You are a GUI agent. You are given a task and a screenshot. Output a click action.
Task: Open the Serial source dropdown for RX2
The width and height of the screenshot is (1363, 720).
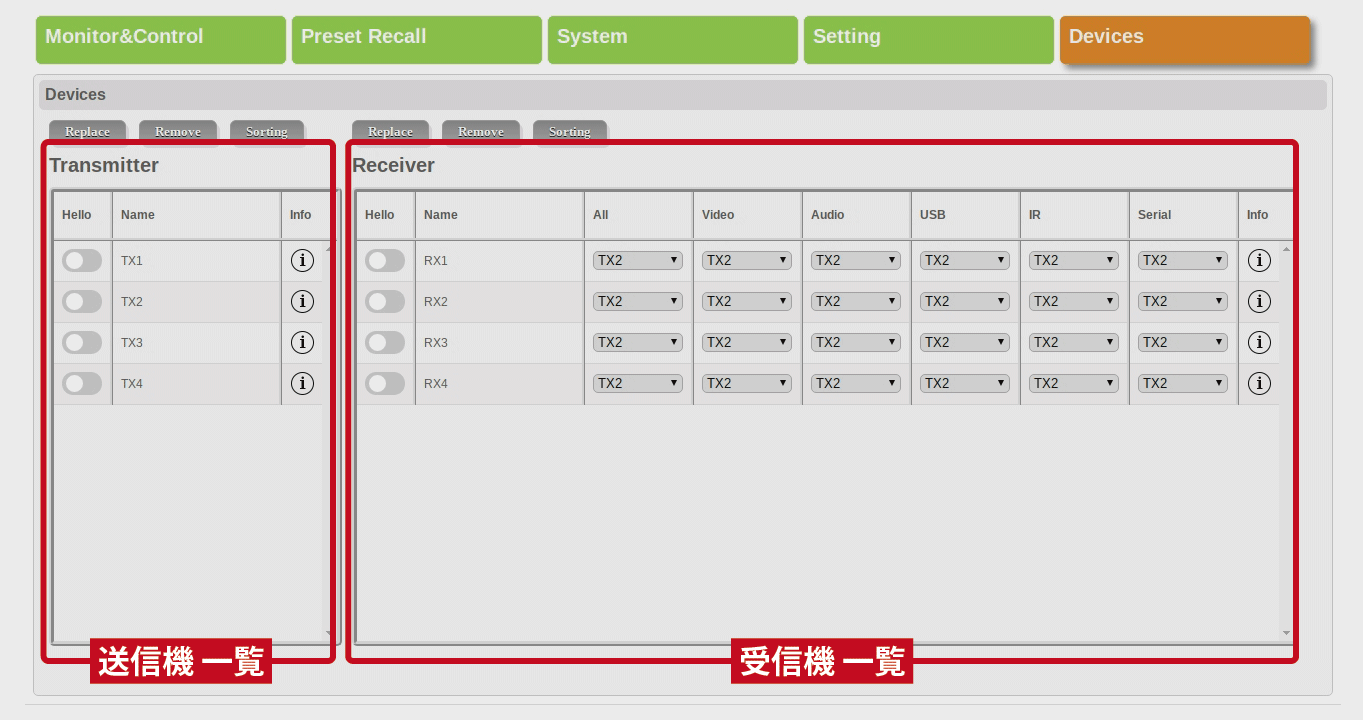coord(1183,301)
